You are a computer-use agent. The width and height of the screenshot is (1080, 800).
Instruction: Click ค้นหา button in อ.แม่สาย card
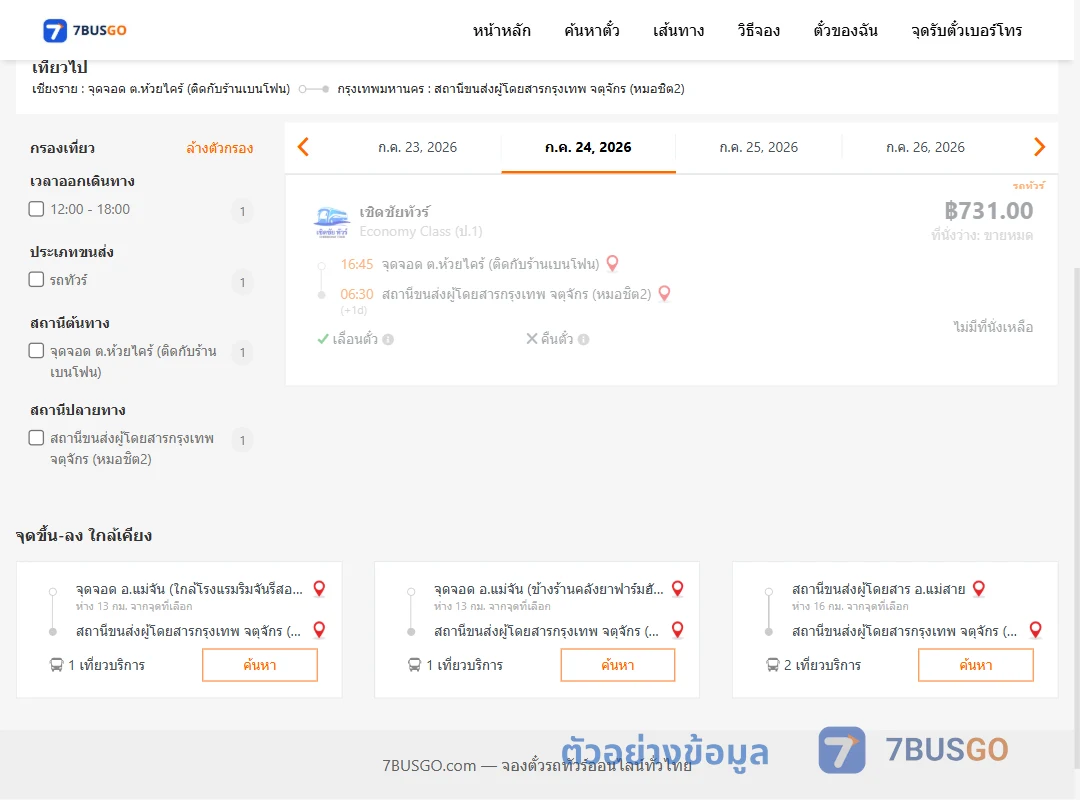coord(976,665)
